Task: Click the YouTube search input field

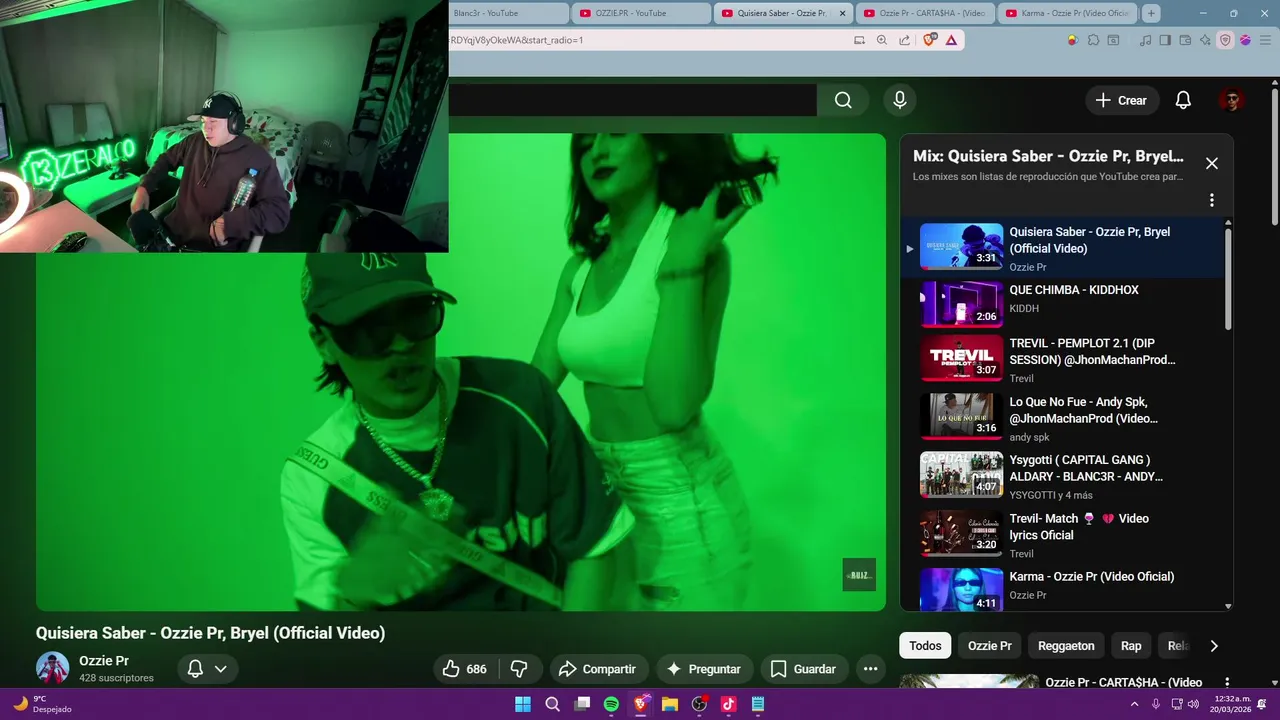Action: point(632,100)
